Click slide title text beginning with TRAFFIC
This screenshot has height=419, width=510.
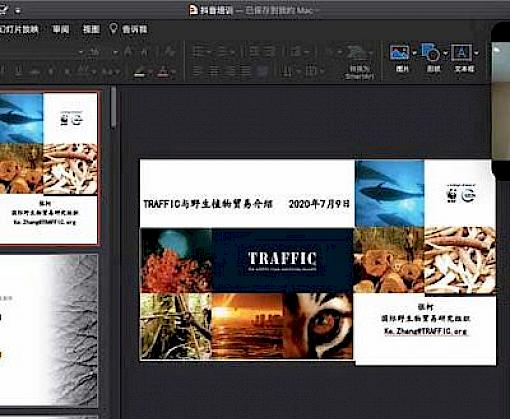(208, 204)
